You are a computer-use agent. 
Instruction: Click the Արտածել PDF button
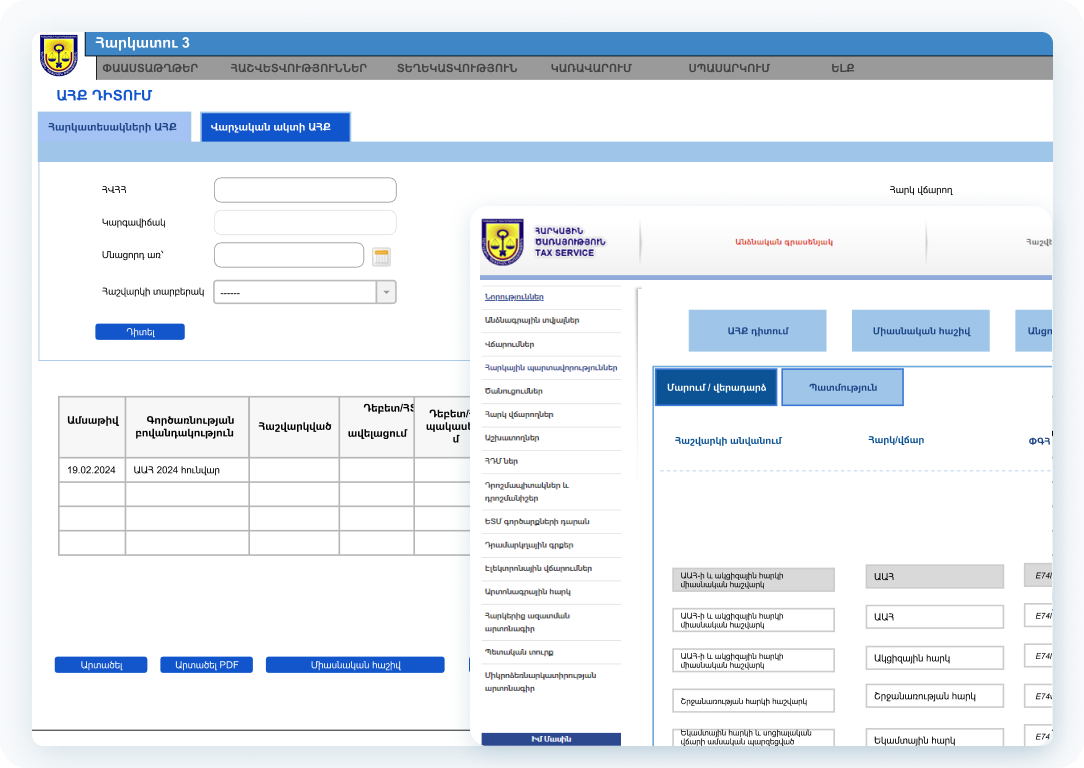tap(206, 665)
